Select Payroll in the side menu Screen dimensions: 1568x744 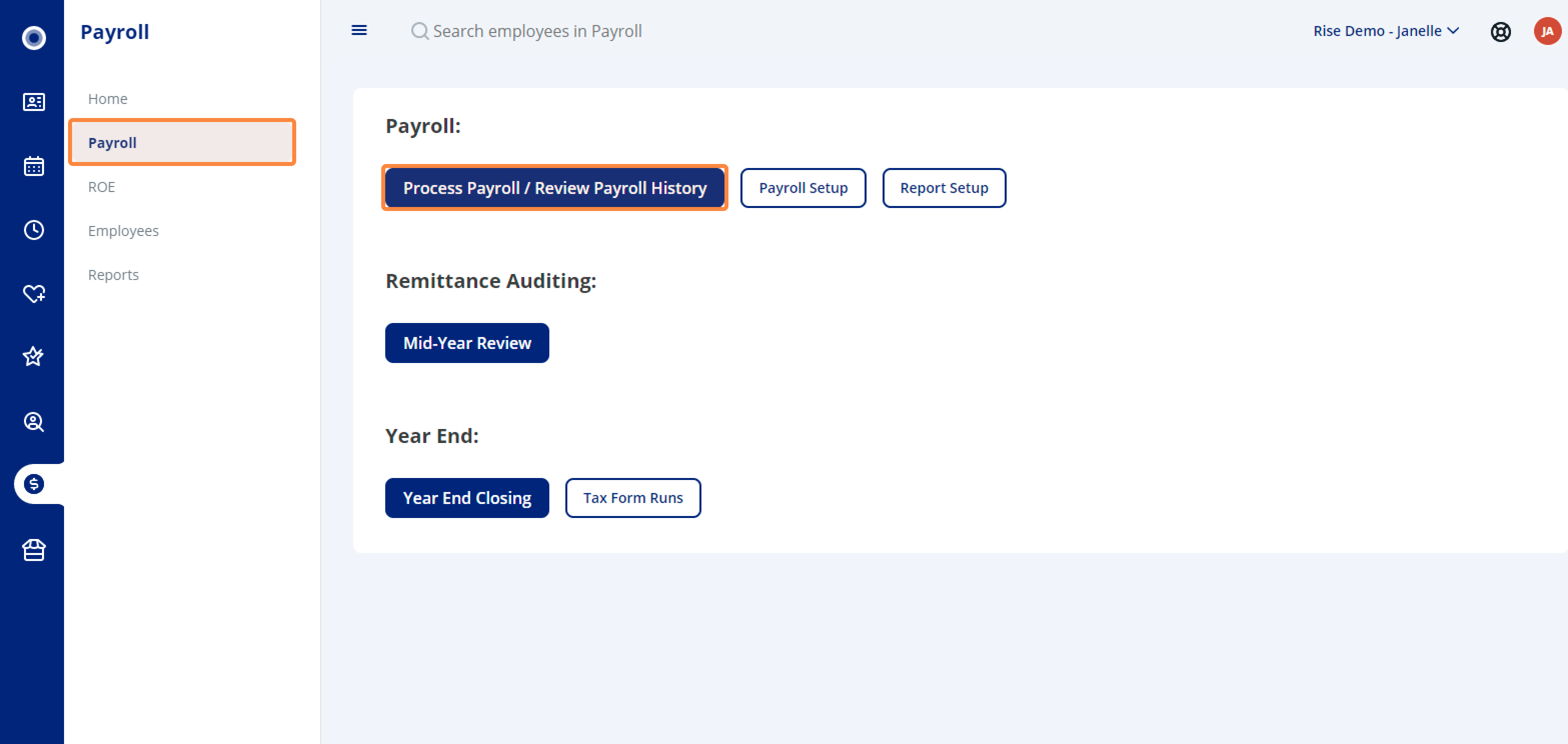[x=182, y=142]
